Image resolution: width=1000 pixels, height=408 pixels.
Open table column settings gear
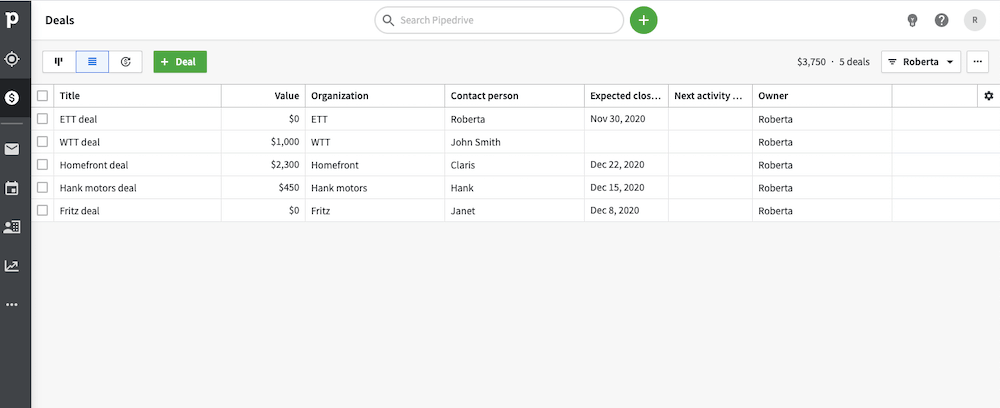(x=989, y=96)
